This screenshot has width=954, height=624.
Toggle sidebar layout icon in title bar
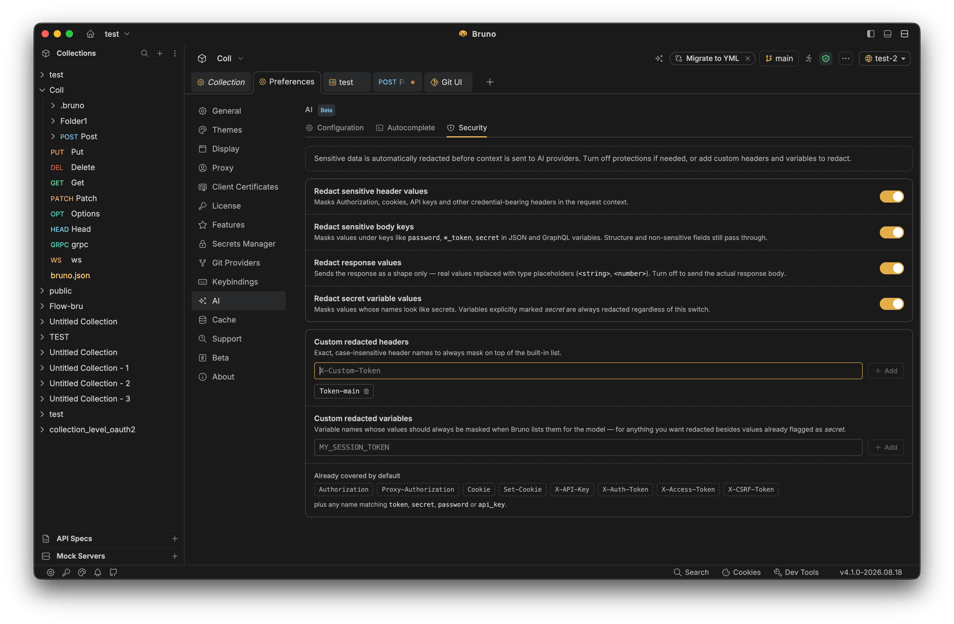coord(871,34)
